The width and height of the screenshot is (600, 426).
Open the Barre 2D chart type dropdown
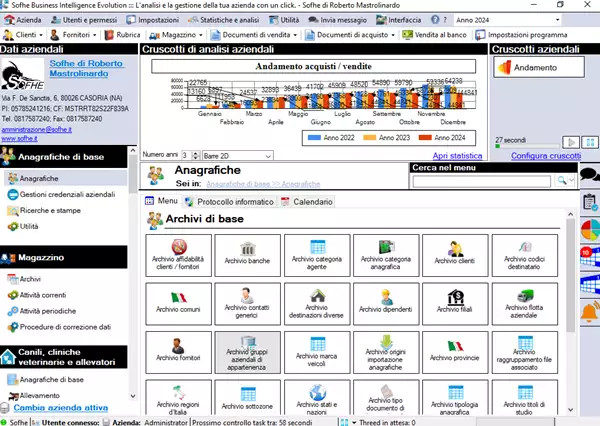coord(268,156)
